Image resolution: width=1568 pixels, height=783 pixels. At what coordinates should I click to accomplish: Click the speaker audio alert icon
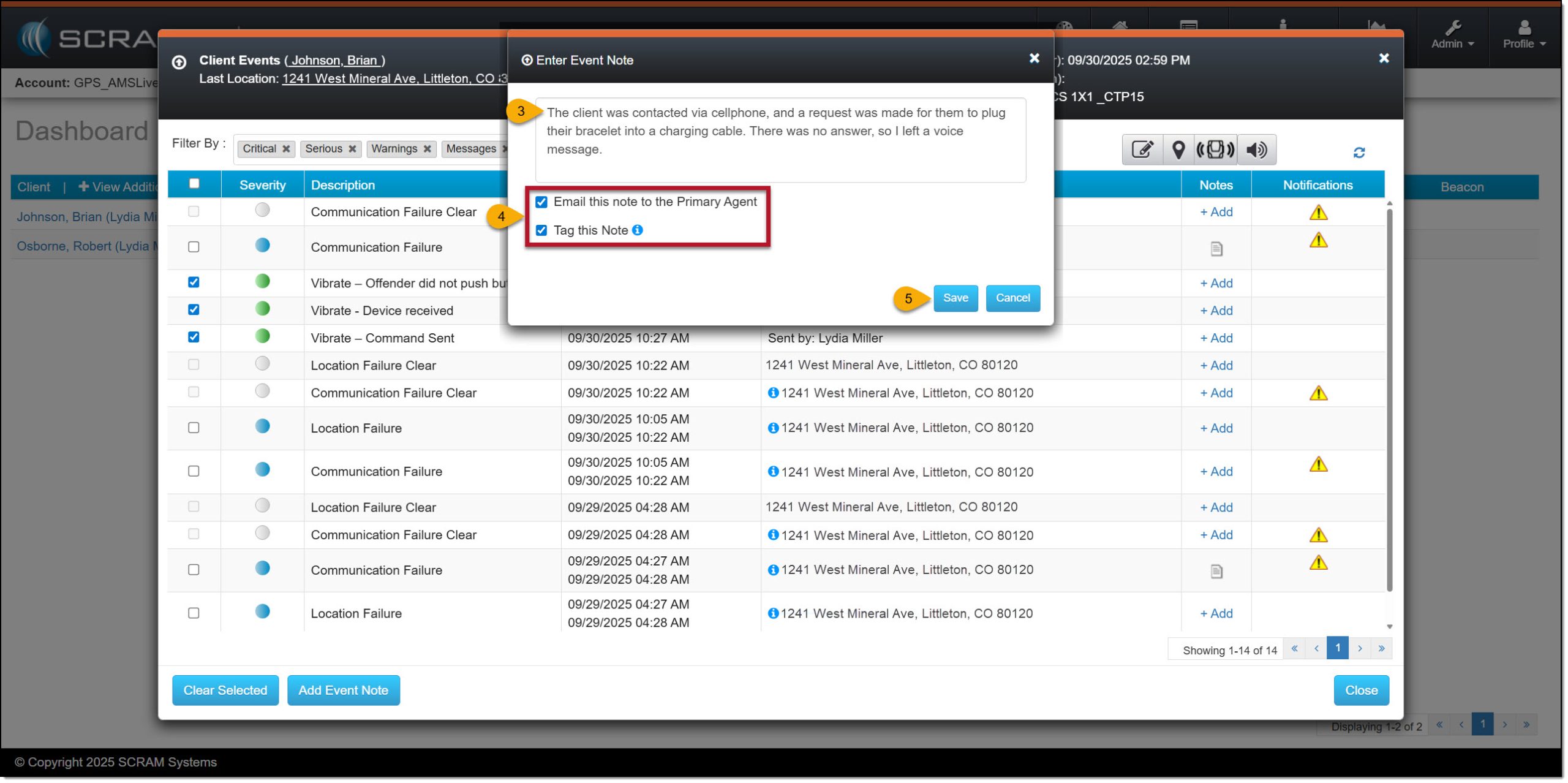[1257, 149]
